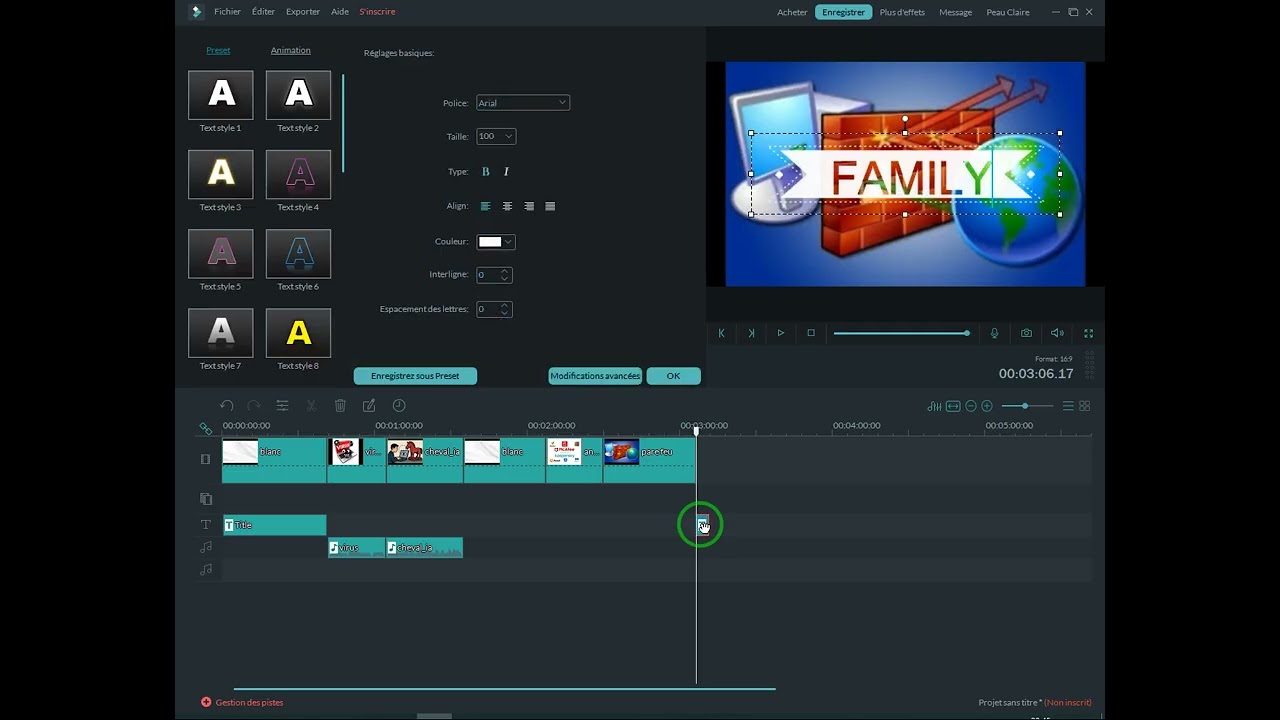Click the overlay track icon
The image size is (1280, 720).
[x=205, y=499]
